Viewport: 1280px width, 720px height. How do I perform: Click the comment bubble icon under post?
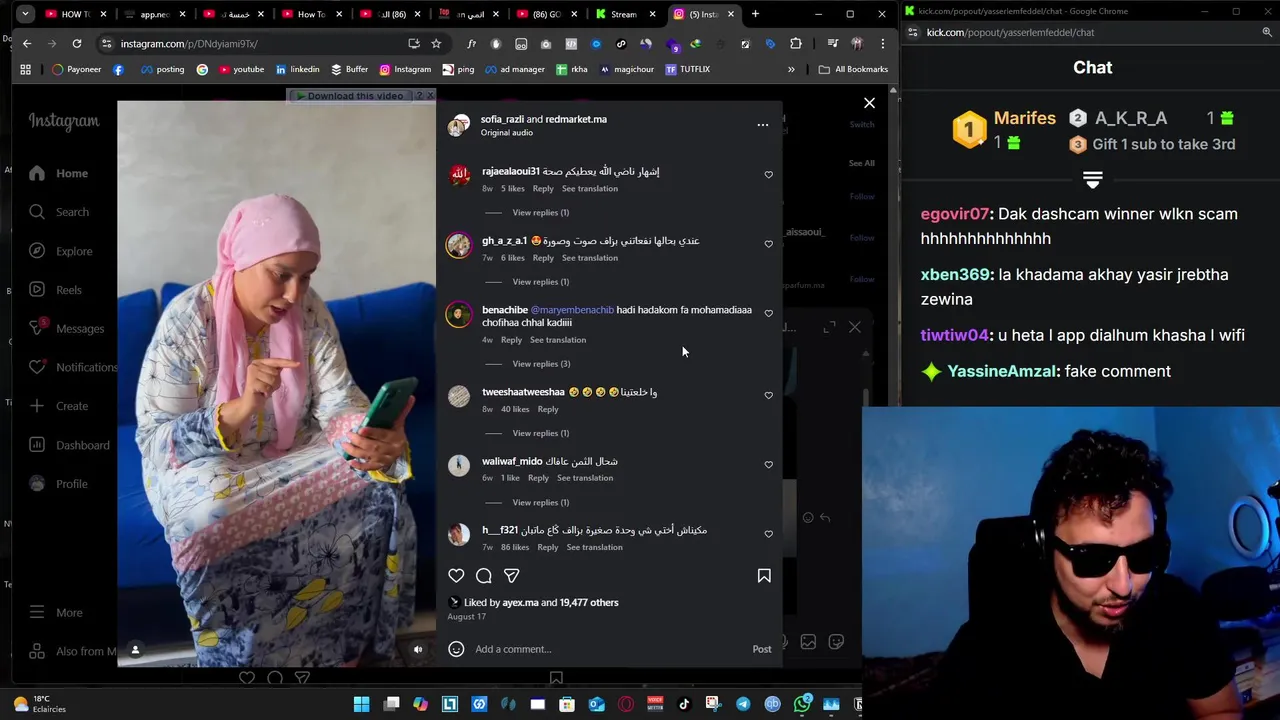click(484, 576)
